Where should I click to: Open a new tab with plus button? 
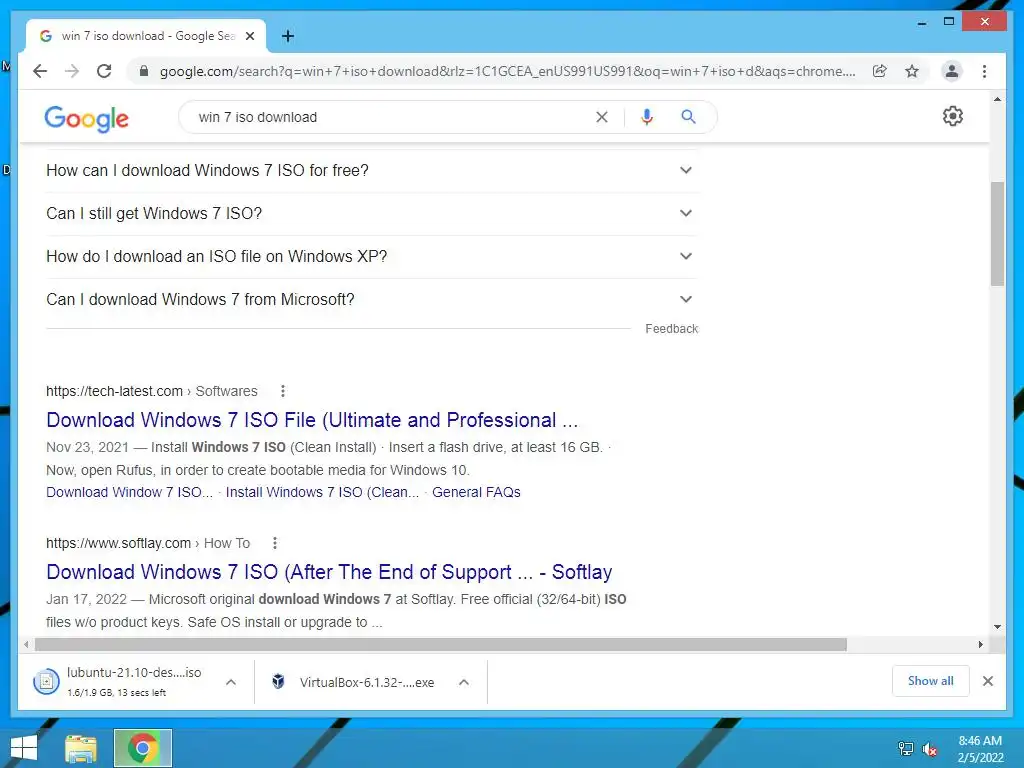(x=288, y=36)
